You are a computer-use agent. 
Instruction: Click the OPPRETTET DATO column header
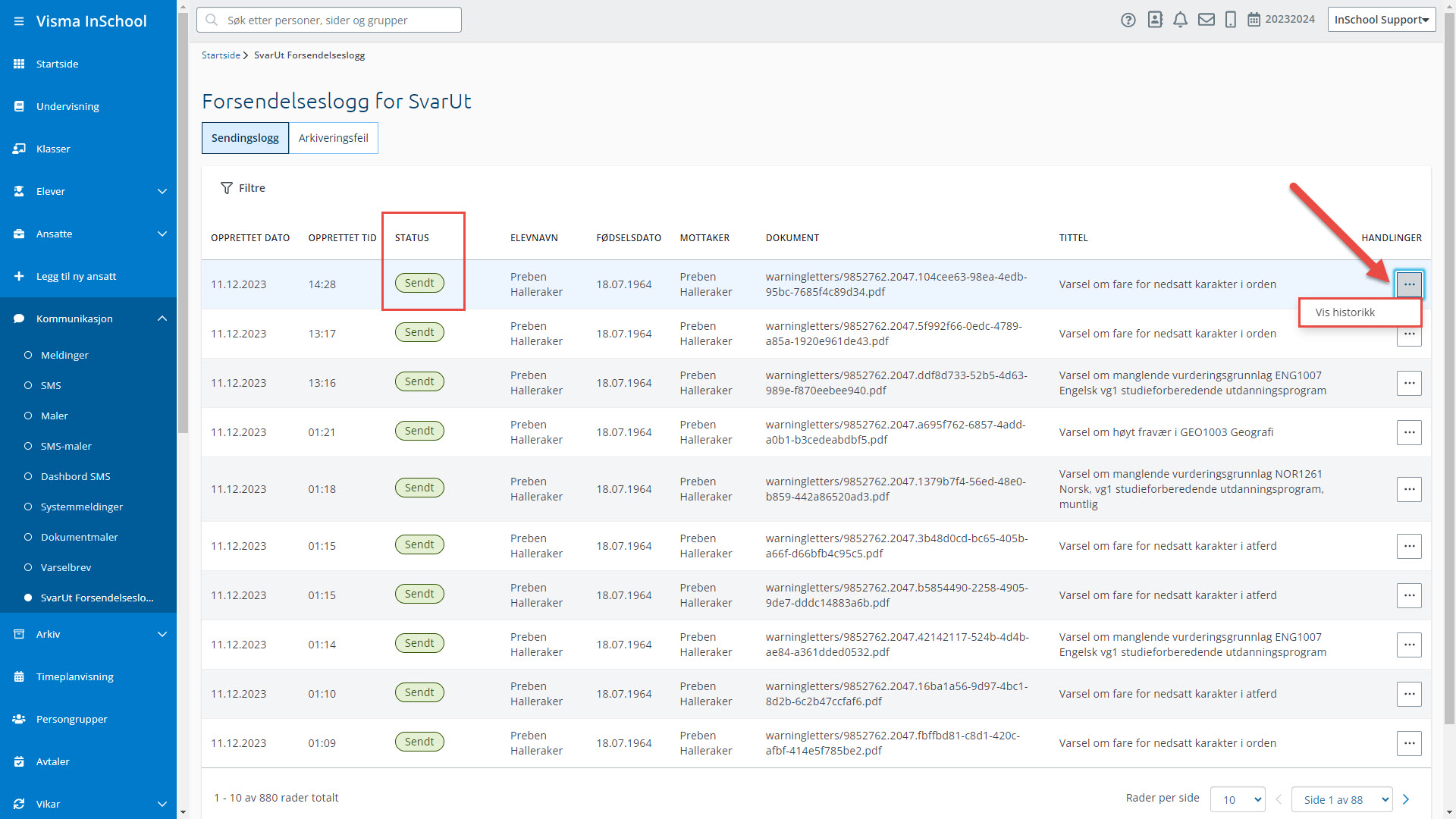tap(250, 238)
